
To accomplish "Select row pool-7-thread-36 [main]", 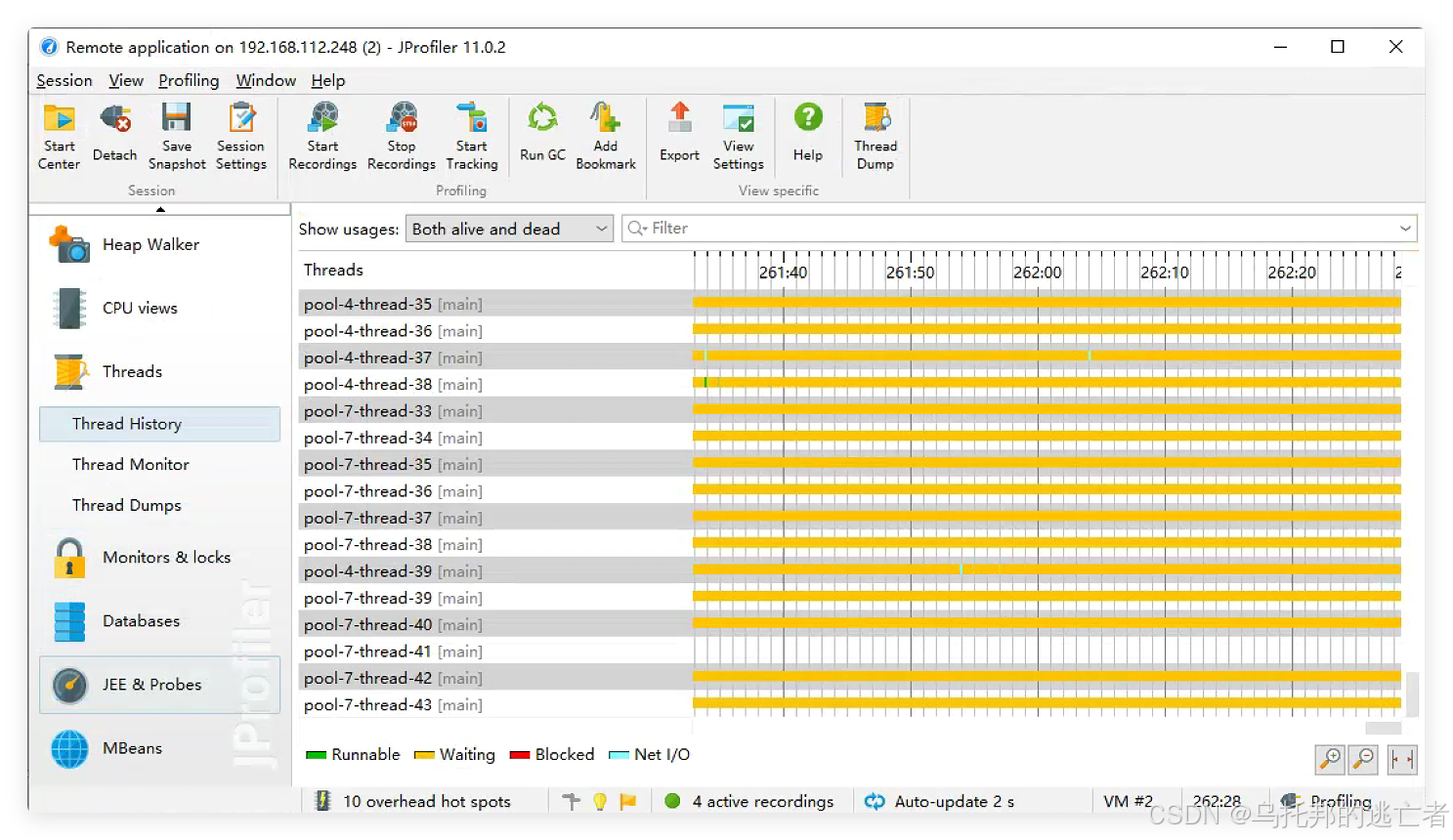I will tap(849, 491).
